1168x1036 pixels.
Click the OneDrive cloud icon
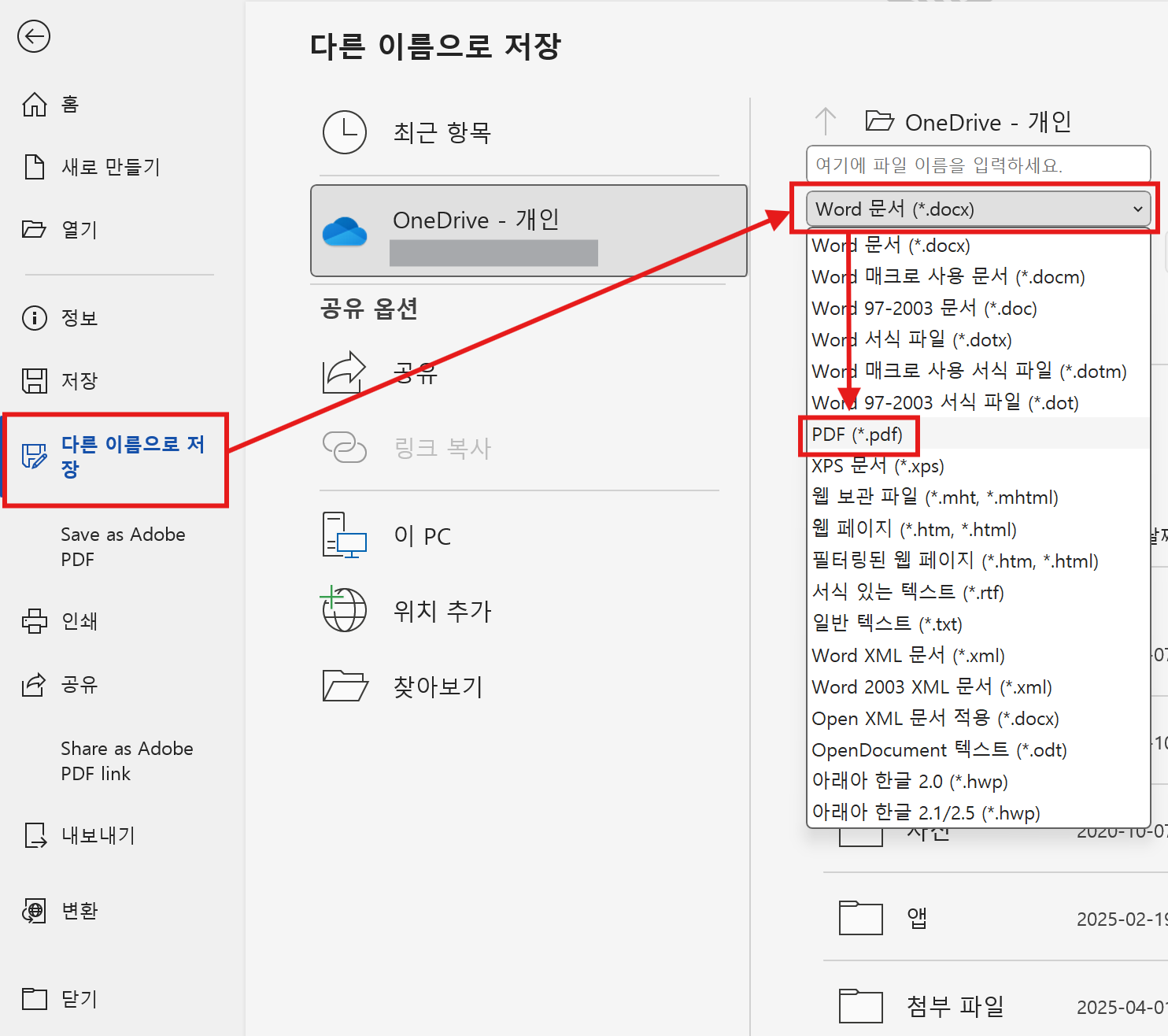(345, 231)
